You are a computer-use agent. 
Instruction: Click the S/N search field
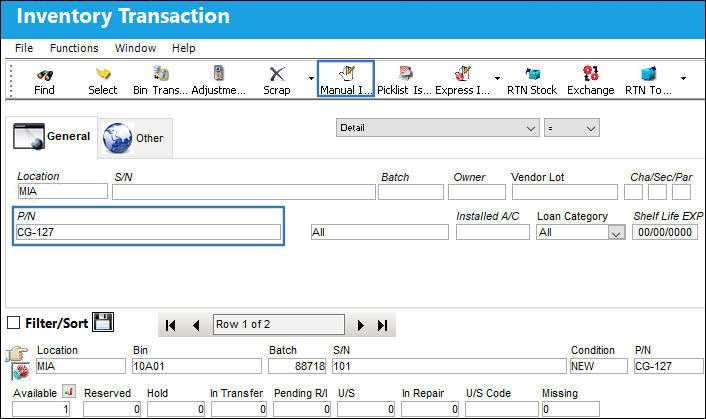point(244,192)
